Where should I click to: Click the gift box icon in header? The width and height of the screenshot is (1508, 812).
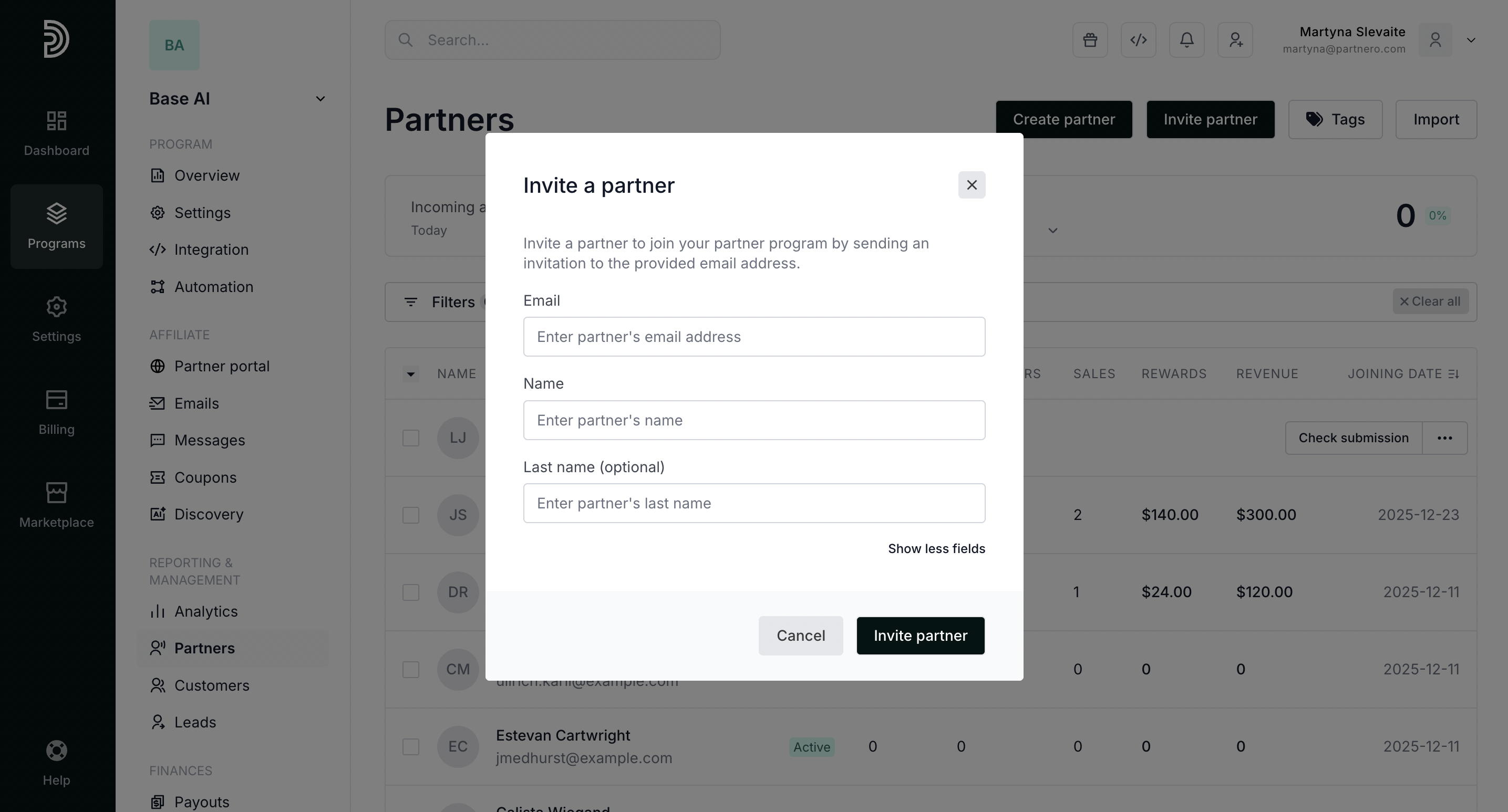1089,40
